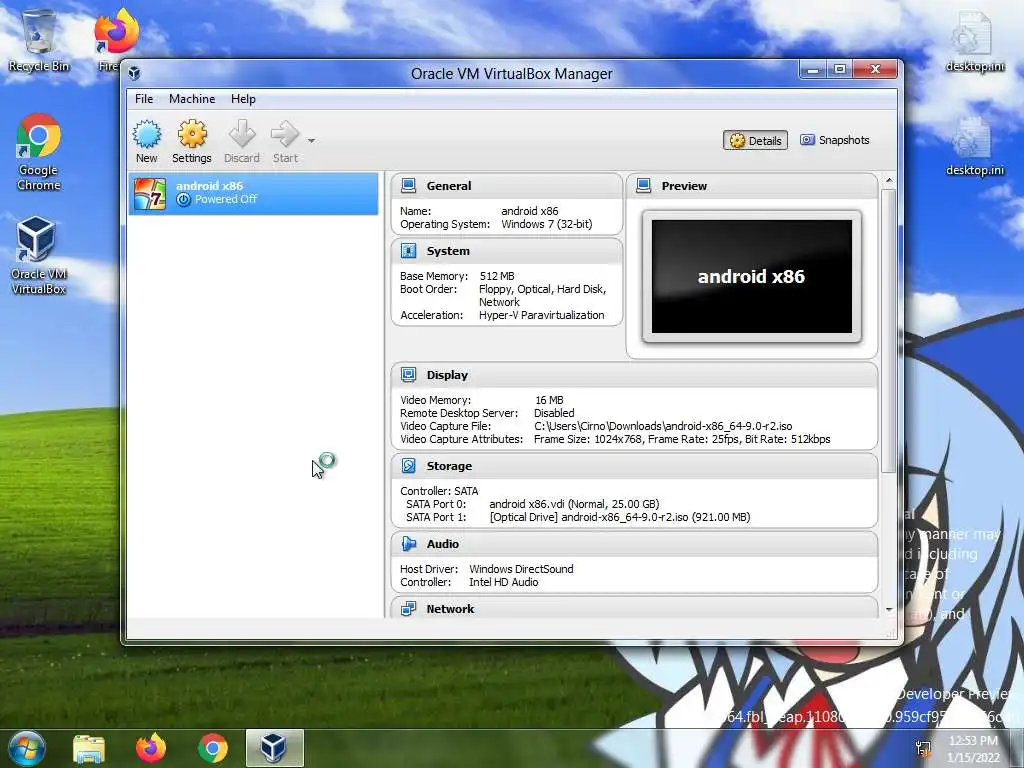The width and height of the screenshot is (1024, 768).
Task: Click the Remote Desktop Server Disabled value
Action: coord(554,413)
